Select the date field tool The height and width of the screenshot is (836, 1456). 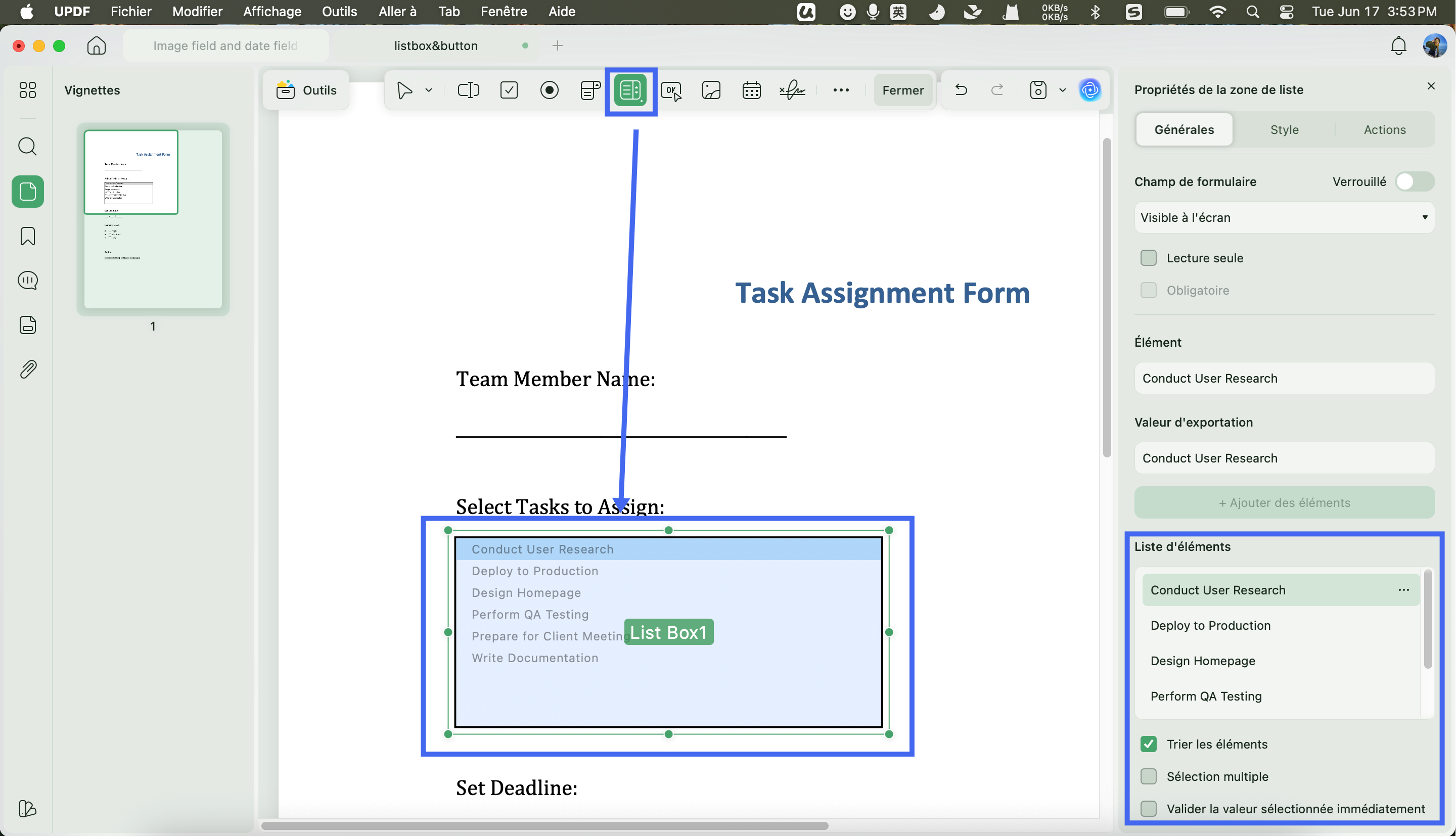752,90
